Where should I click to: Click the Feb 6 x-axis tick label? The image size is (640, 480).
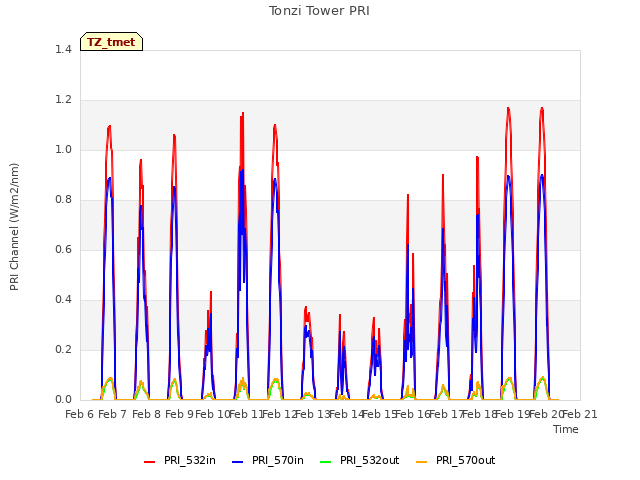pos(80,414)
